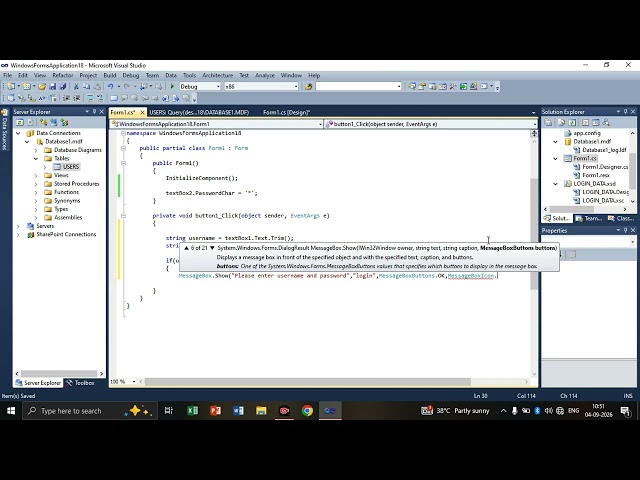Collapse the Form1 class code region

(x=123, y=148)
